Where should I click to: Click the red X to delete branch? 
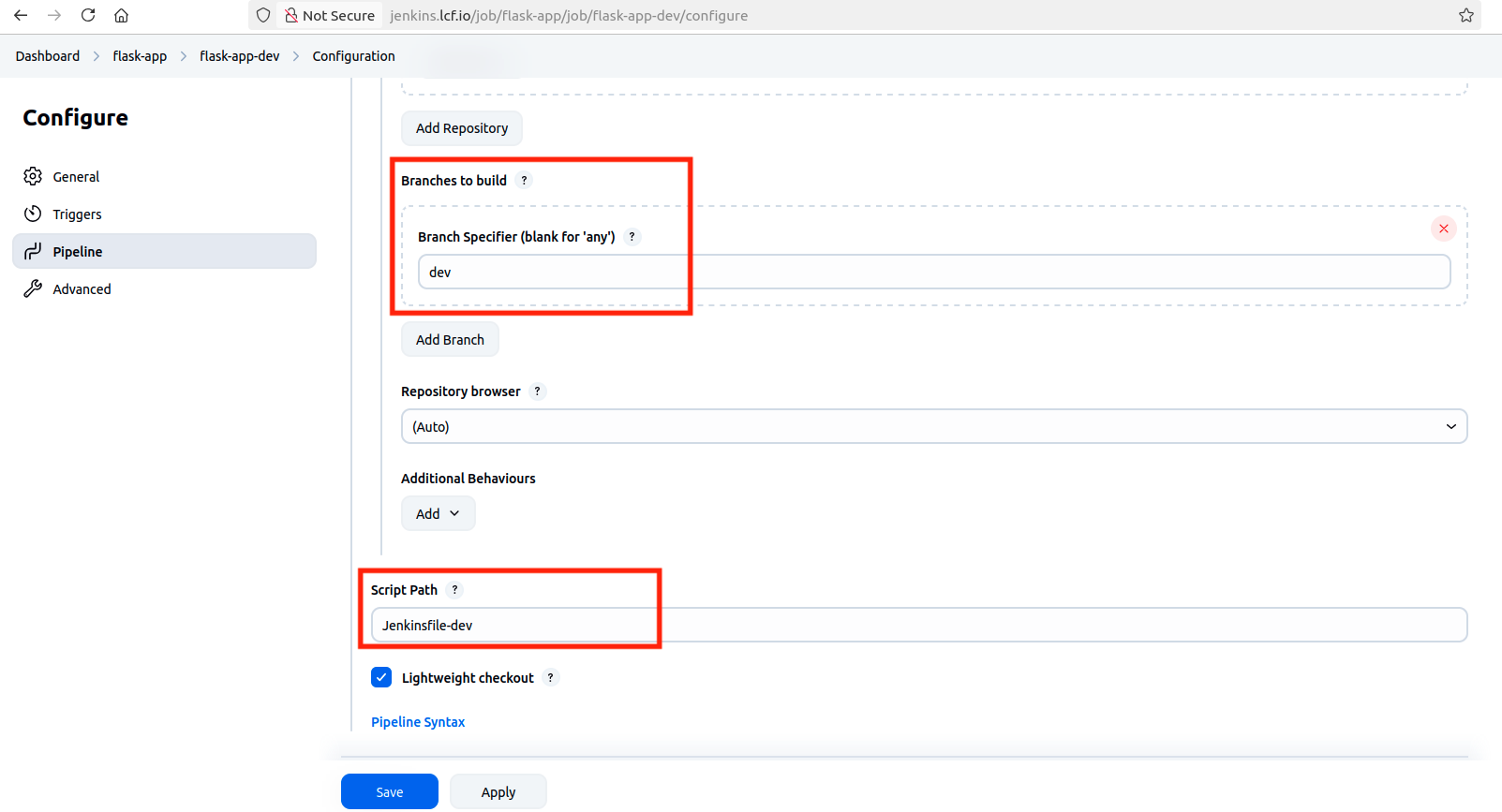(x=1443, y=229)
